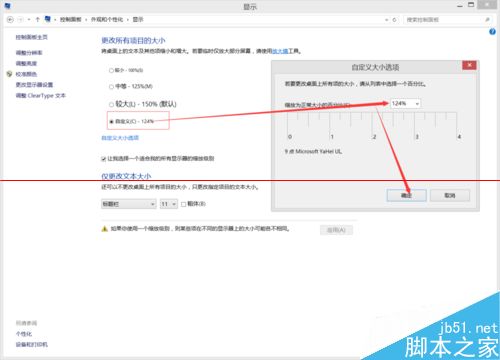Select the 较大 150% (默认) radio button
The height and width of the screenshot is (360, 500).
111,105
